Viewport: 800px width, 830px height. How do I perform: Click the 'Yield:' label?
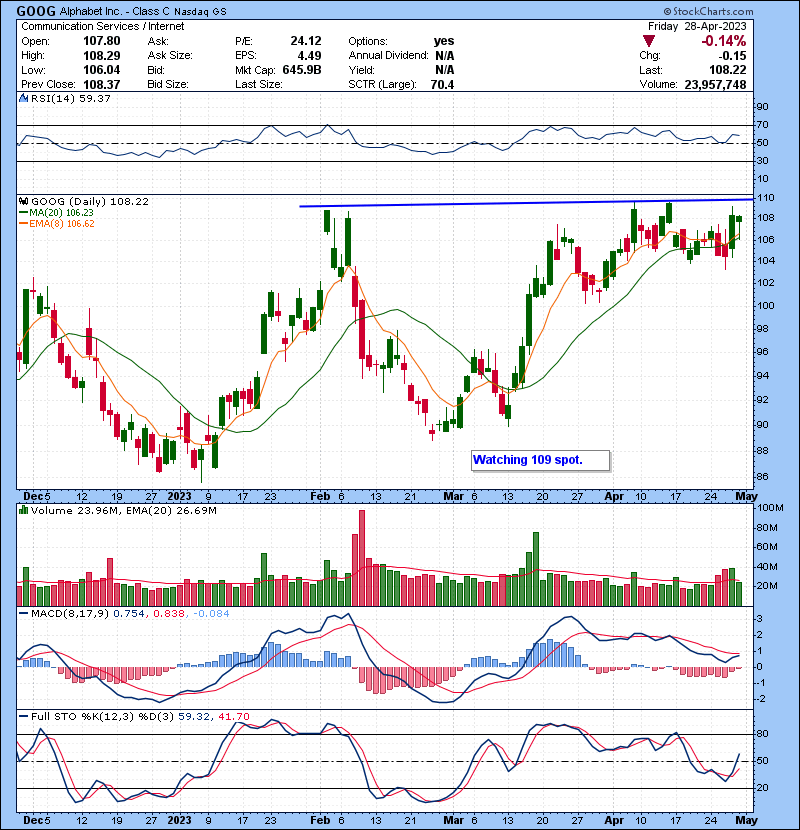(361, 70)
